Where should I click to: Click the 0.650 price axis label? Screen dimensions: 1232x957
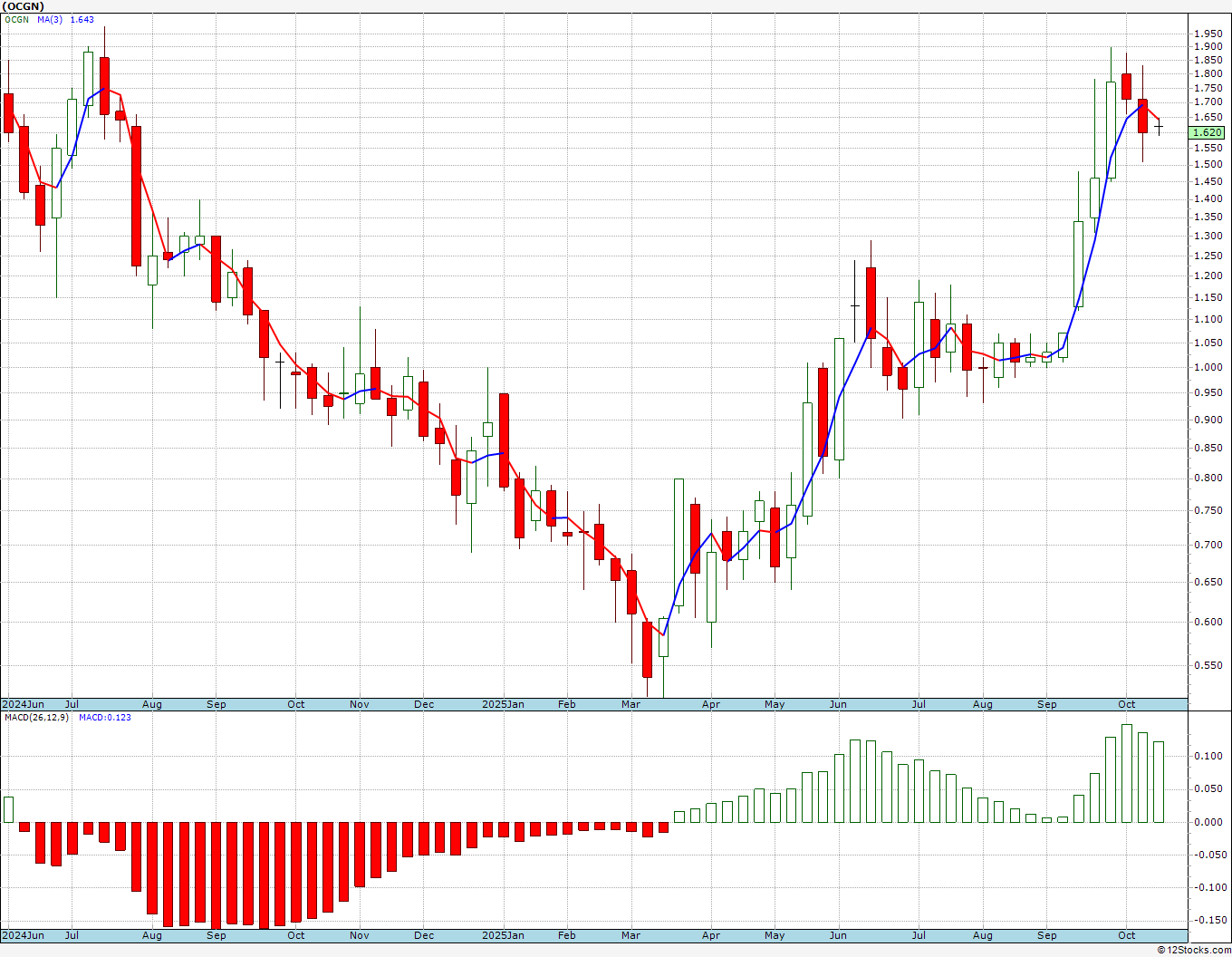(1208, 583)
